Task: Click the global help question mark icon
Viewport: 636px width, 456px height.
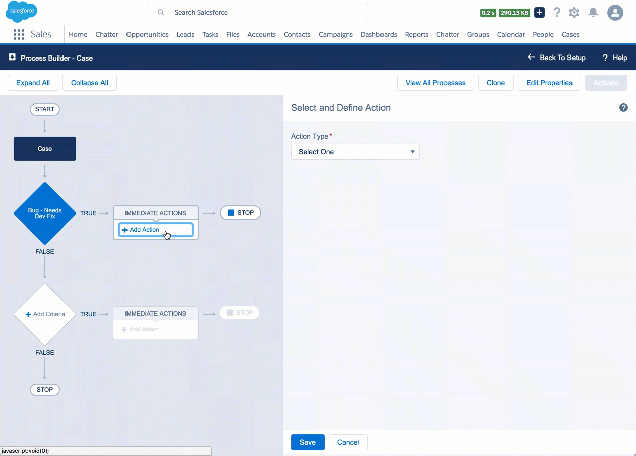Action: coord(557,13)
